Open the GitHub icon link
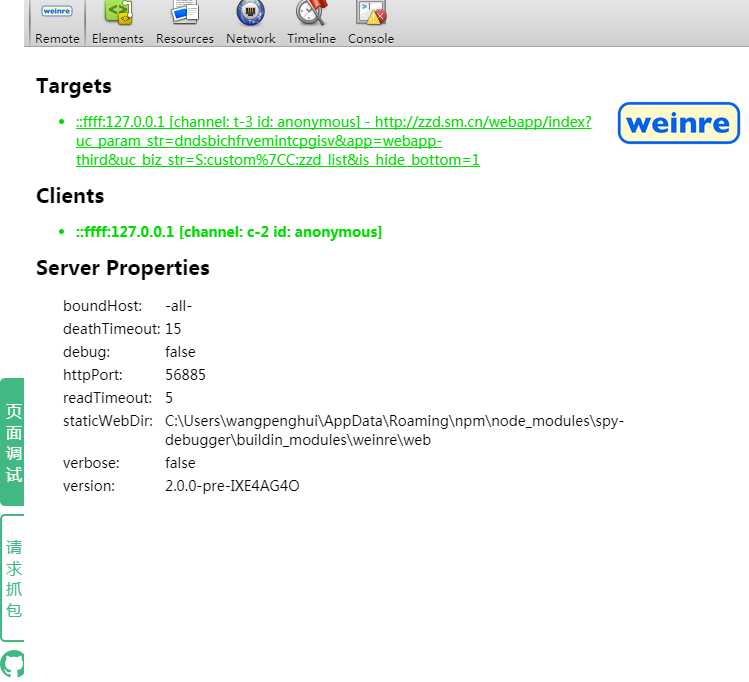Viewport: 749px width, 682px height. 12,663
